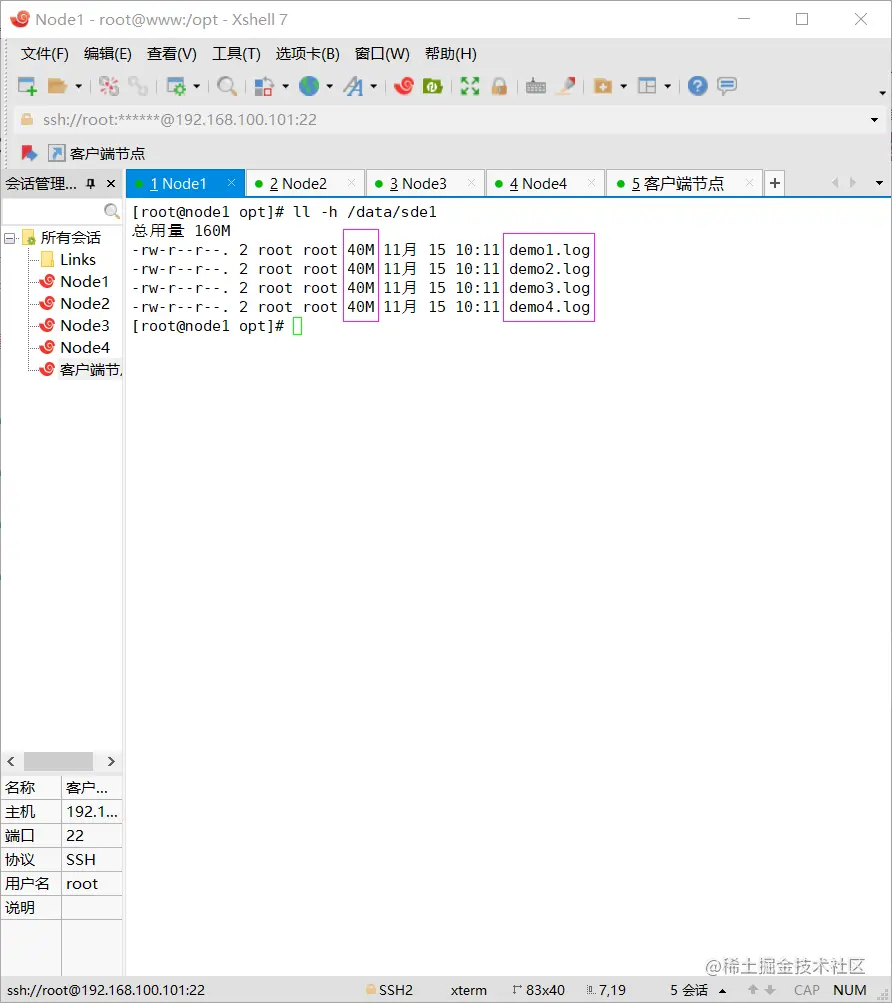Close the 1 Node1 tab

(232, 183)
